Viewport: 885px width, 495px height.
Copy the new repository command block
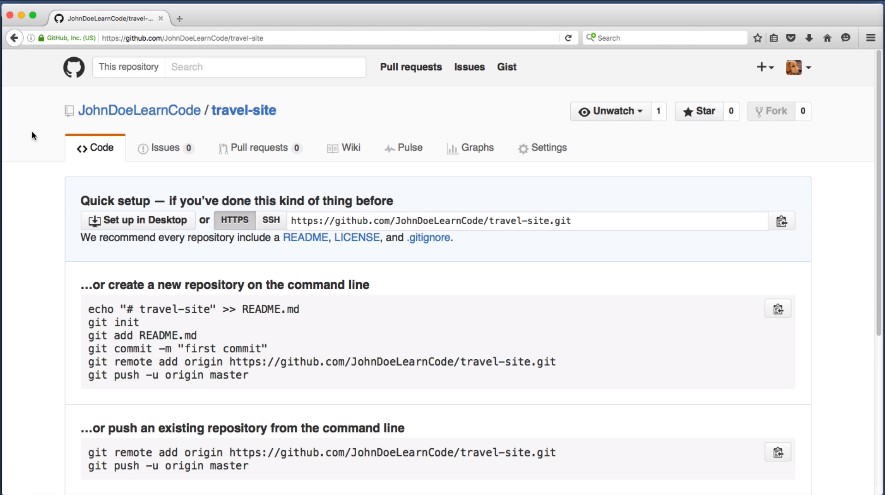(777, 309)
